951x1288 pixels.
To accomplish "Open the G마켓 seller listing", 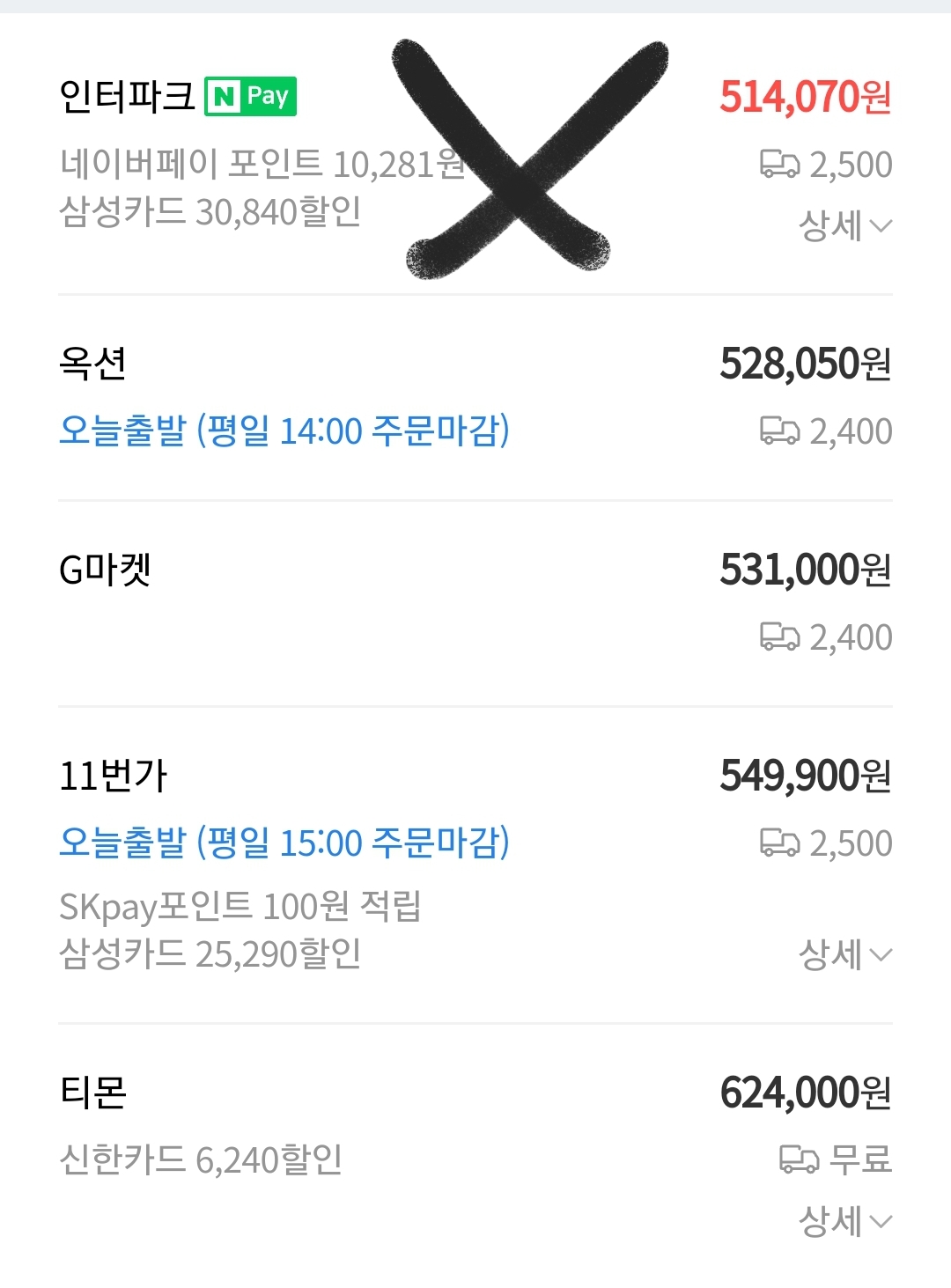I will pyautogui.click(x=105, y=570).
